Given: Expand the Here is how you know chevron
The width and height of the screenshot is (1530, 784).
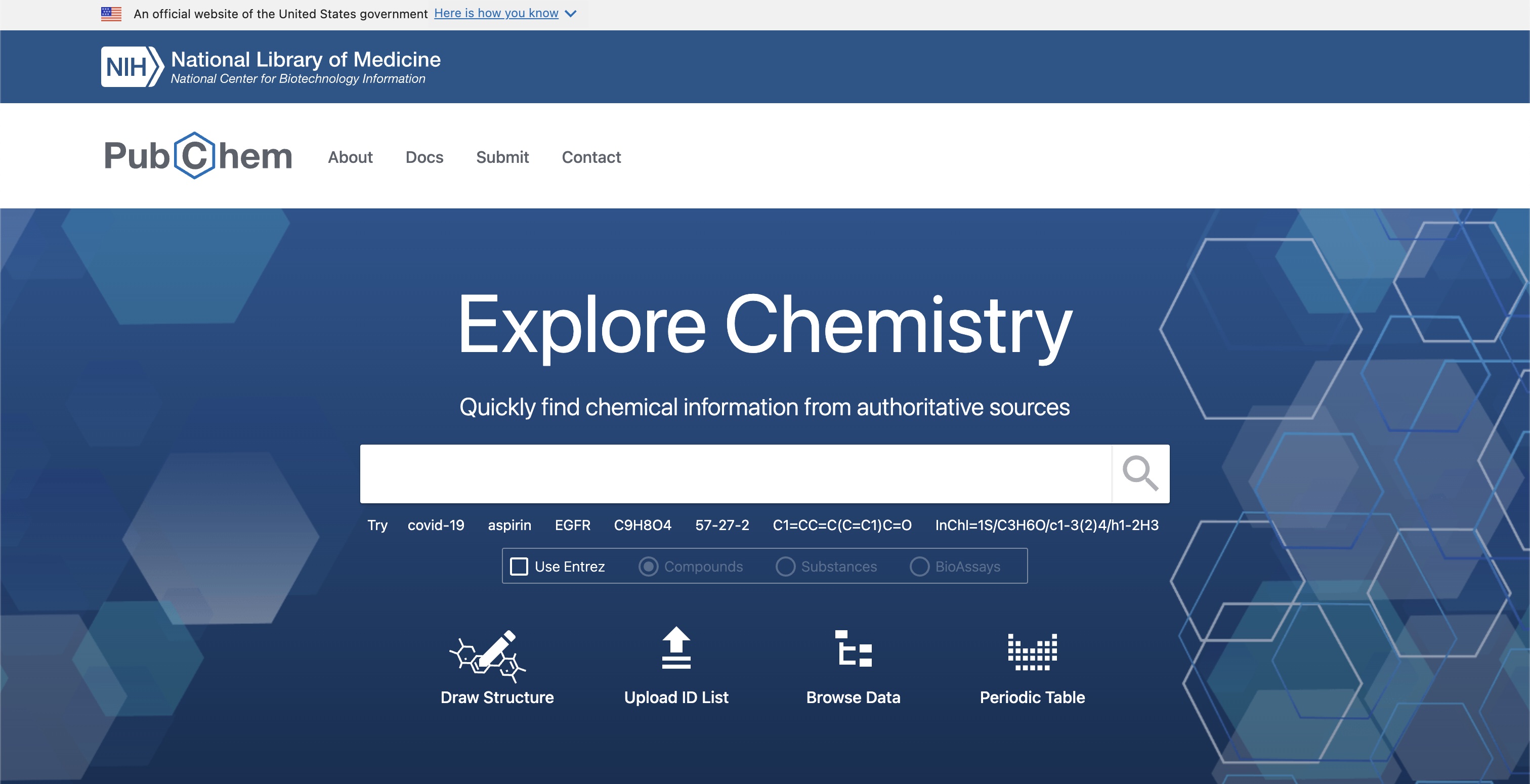Looking at the screenshot, I should (571, 14).
